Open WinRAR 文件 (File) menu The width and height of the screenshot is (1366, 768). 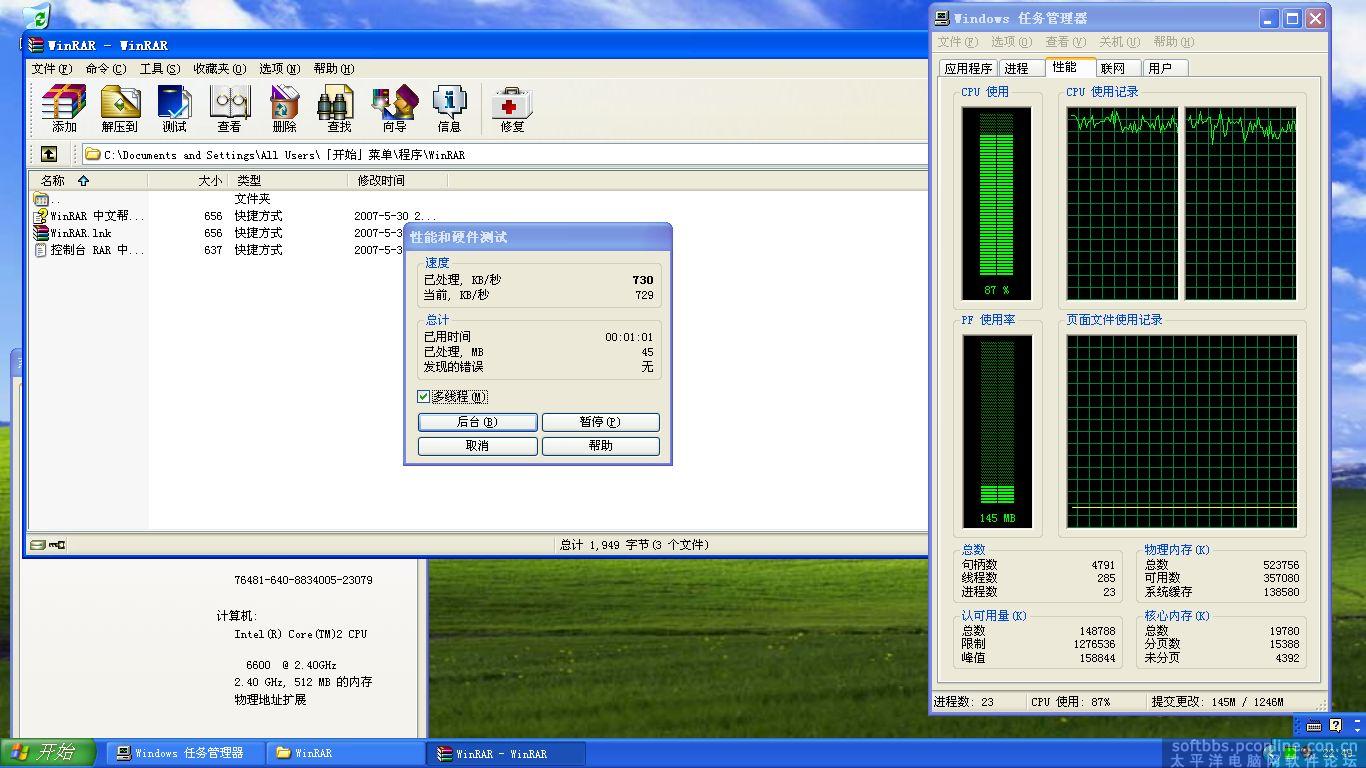pyautogui.click(x=52, y=69)
